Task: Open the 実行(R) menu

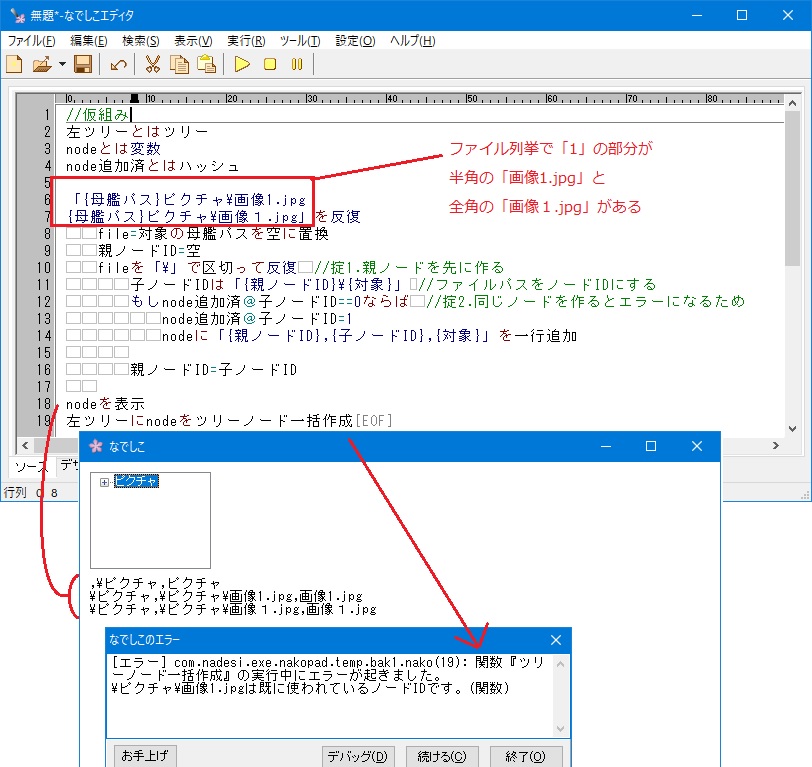Action: pyautogui.click(x=246, y=40)
